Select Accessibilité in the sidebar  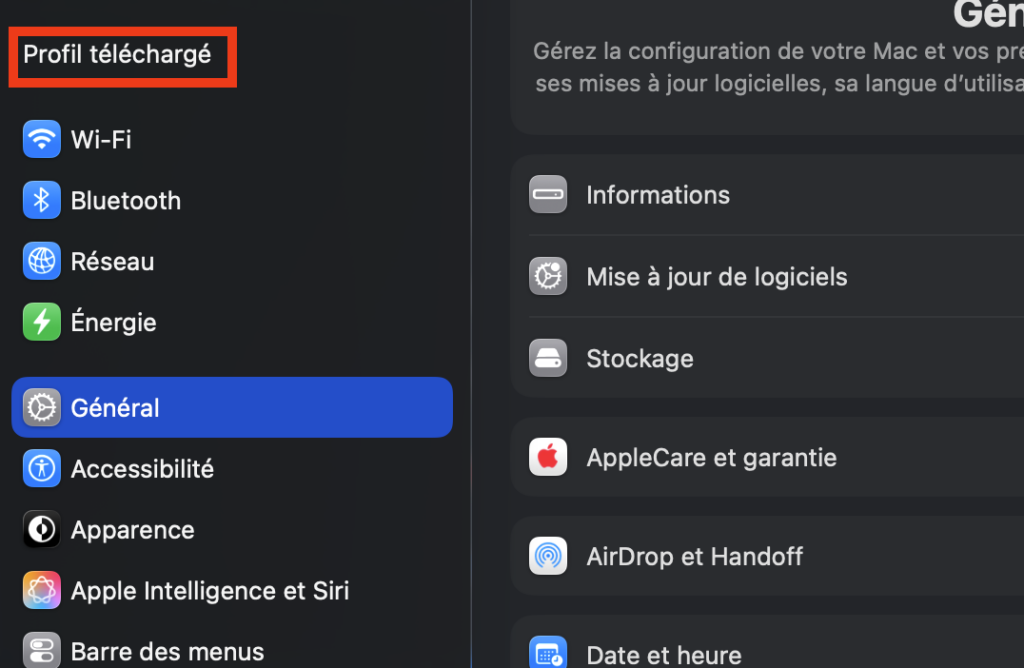pyautogui.click(x=142, y=468)
